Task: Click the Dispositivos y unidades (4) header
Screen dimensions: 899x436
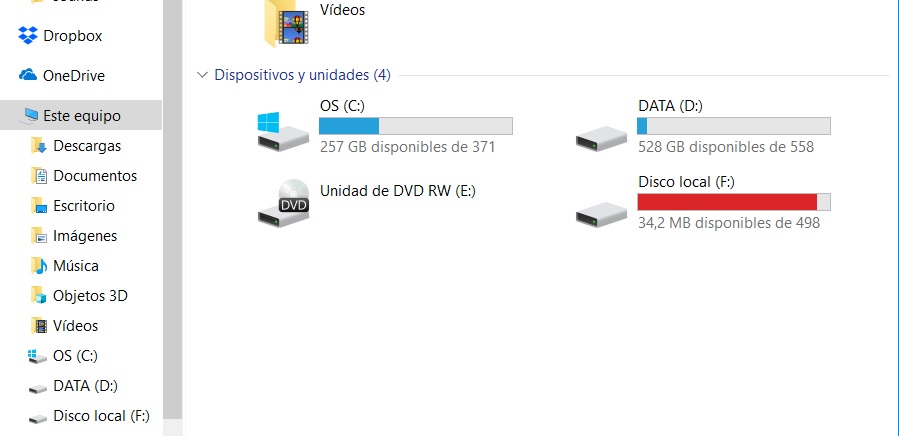Action: (302, 75)
